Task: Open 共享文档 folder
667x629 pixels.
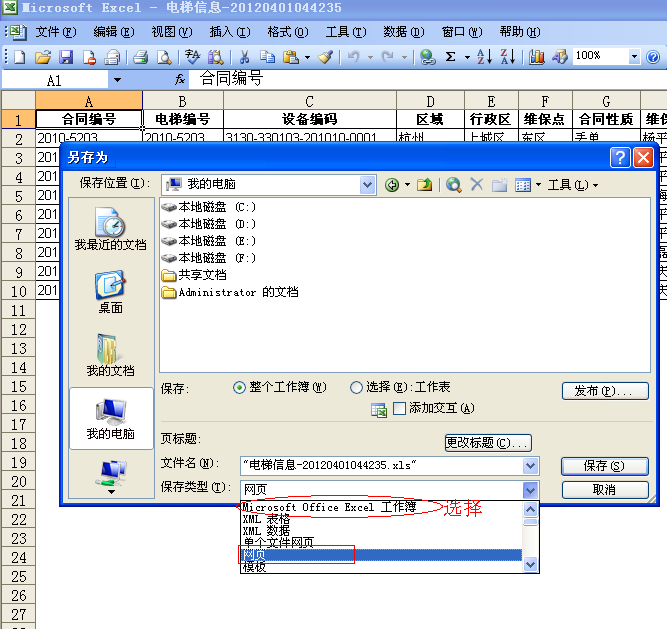Action: tap(194, 275)
